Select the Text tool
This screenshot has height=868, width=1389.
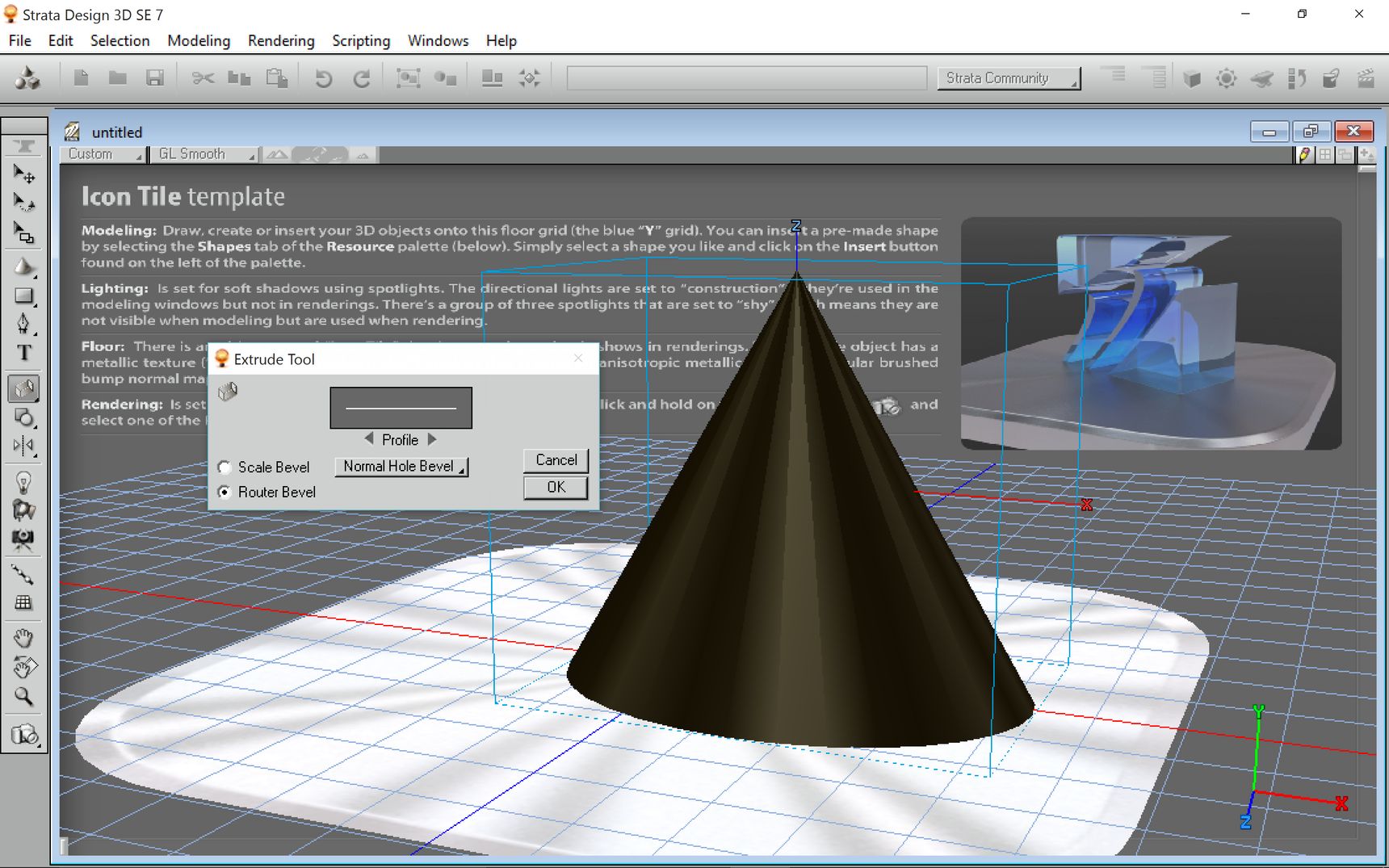[x=24, y=353]
